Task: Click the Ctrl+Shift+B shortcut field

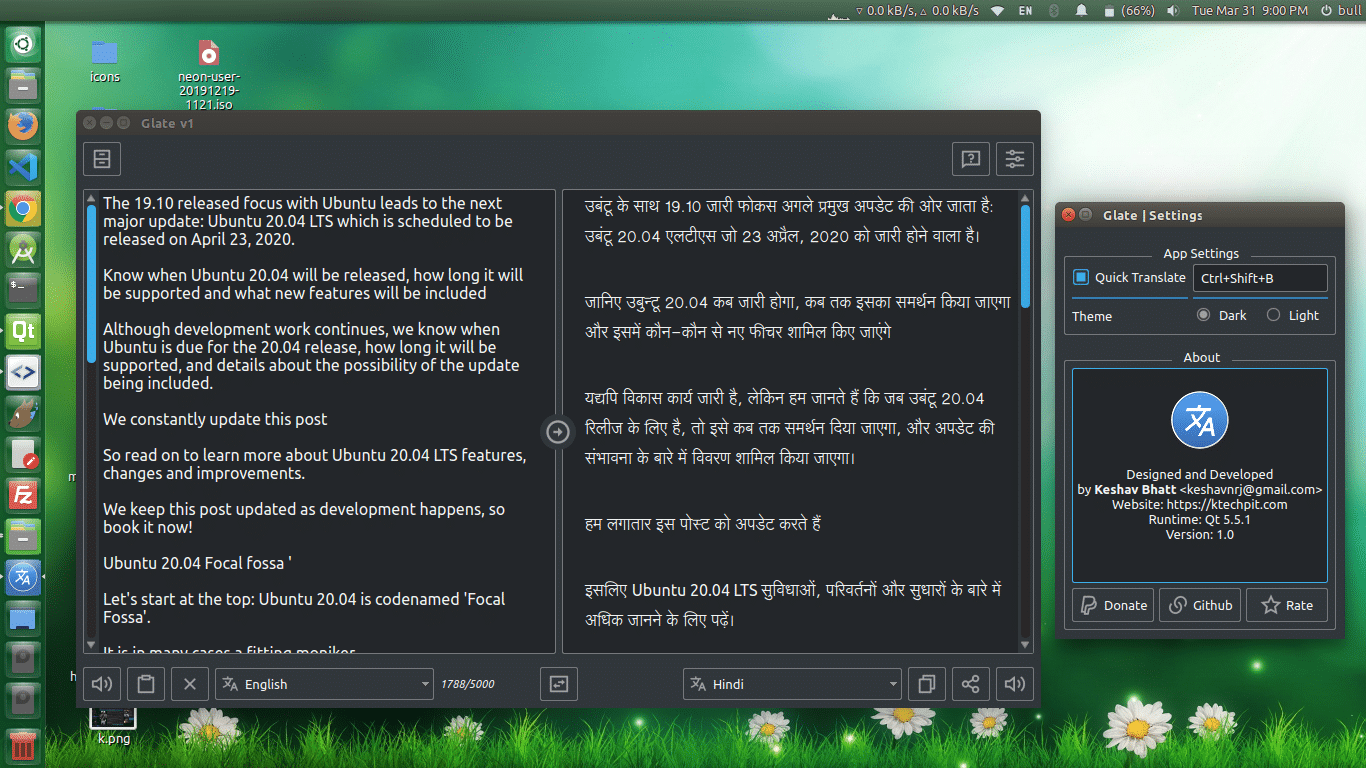Action: (1260, 278)
